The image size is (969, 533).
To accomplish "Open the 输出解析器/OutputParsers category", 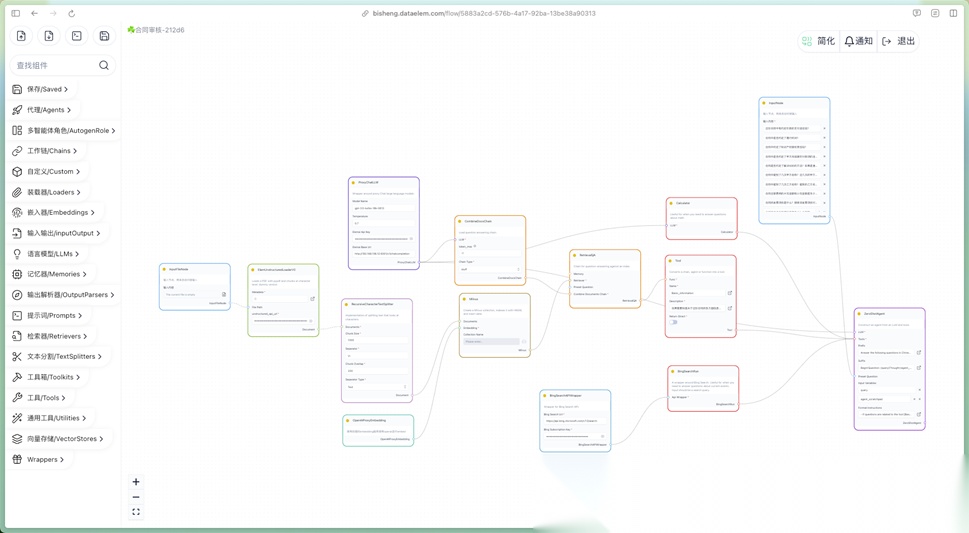I will 64,295.
